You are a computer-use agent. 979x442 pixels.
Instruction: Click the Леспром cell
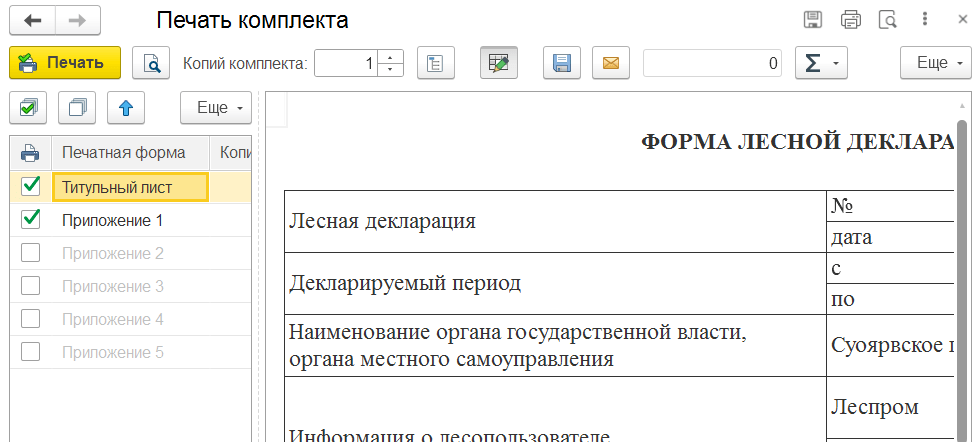(x=891, y=407)
